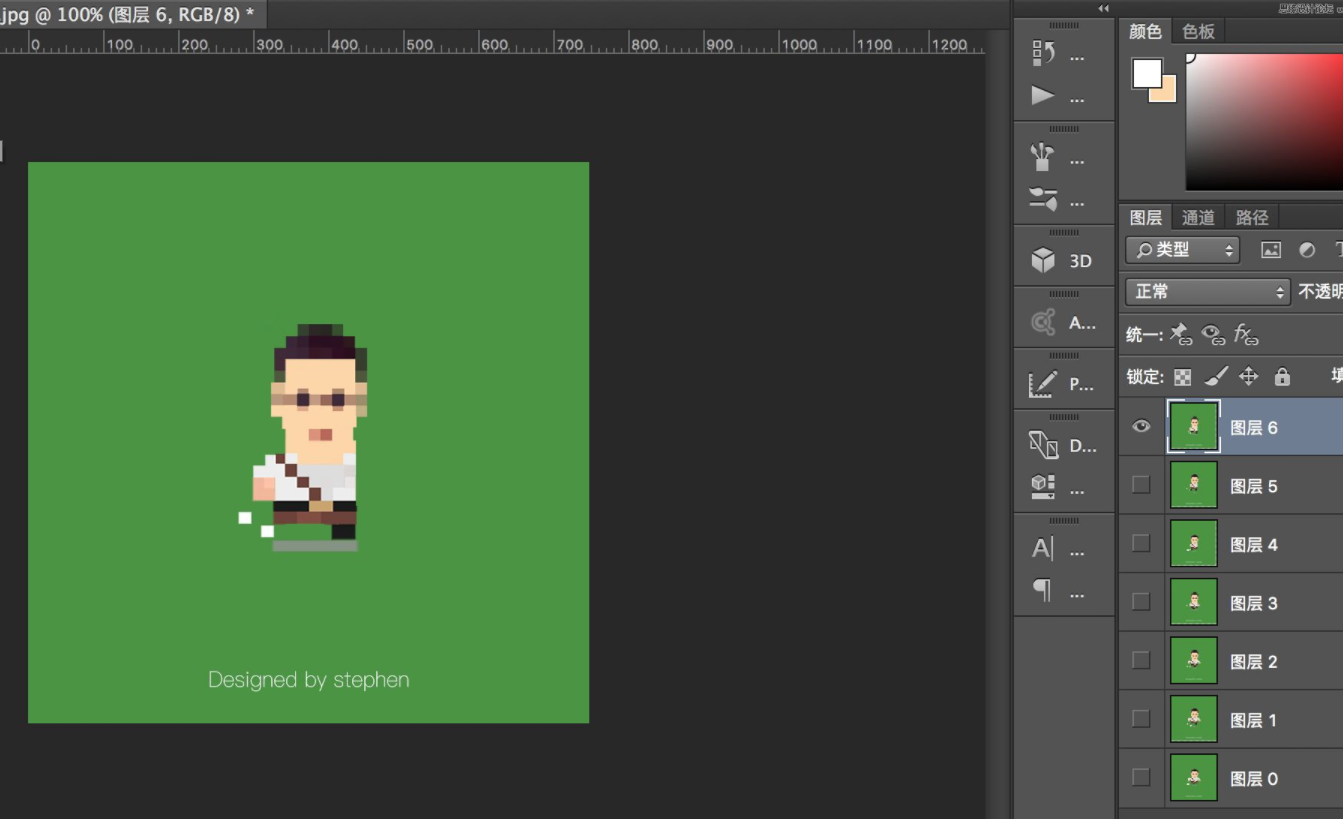Click the lock transparent pixels icon
1343x819 pixels.
pos(1182,377)
